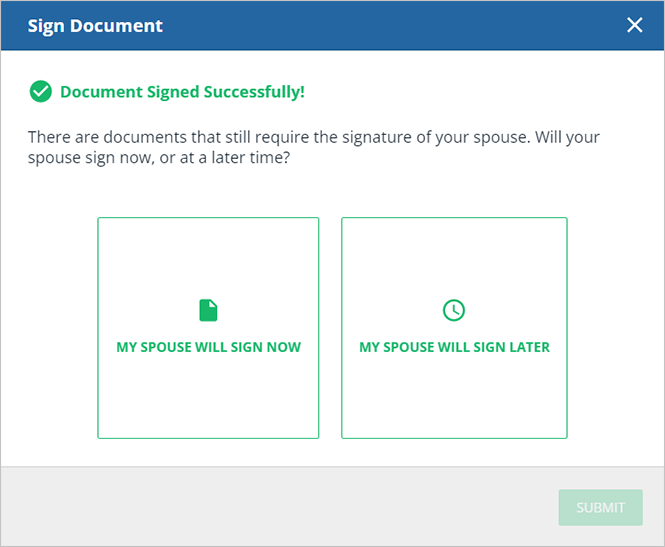Select the "My Spouse Will Sign Now" label
This screenshot has width=665, height=547.
(x=208, y=348)
